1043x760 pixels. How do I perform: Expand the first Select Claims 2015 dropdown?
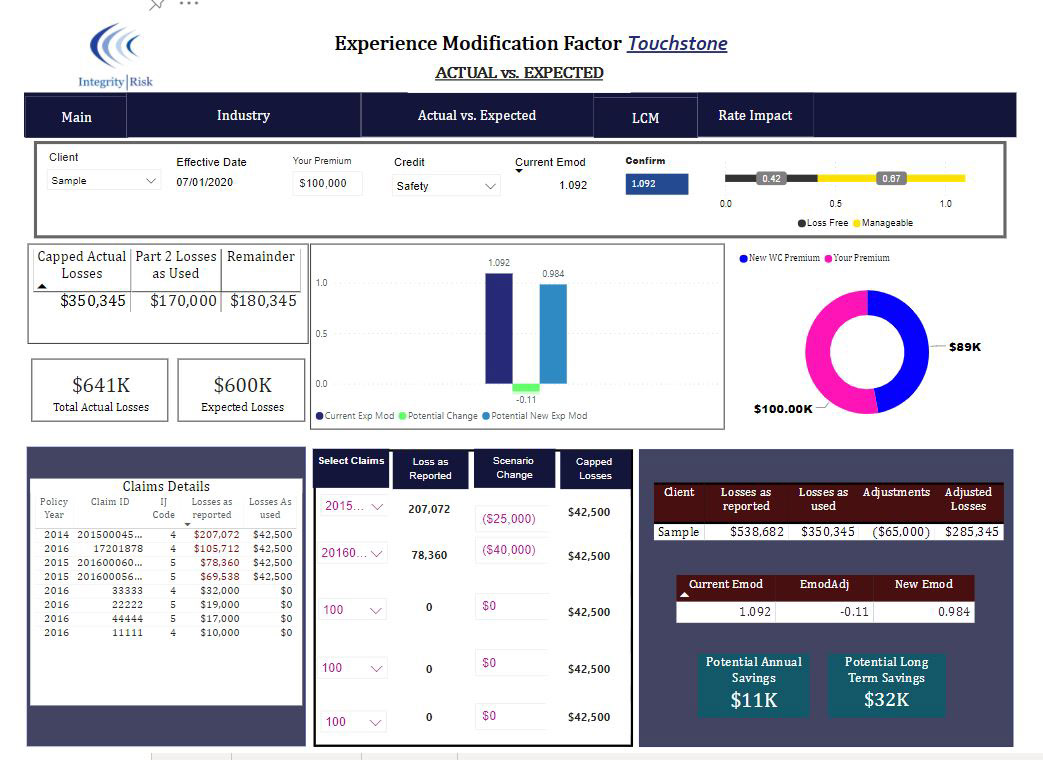pyautogui.click(x=353, y=507)
